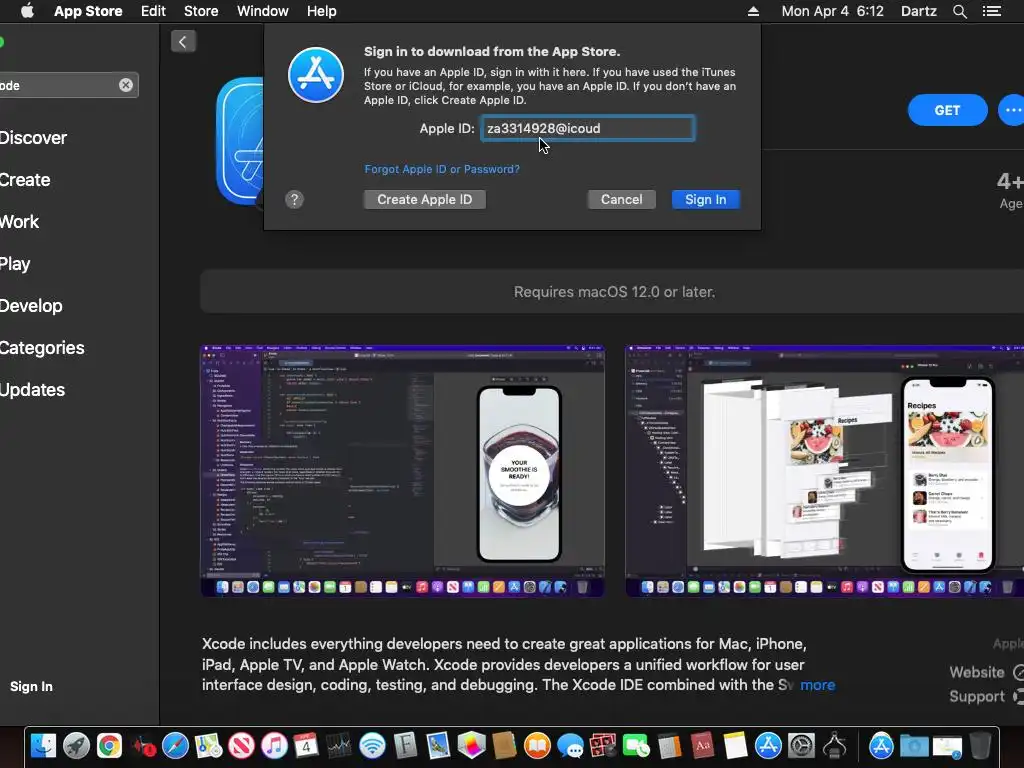This screenshot has width=1024, height=768.
Task: Open the Dartz user menu
Action: click(919, 11)
